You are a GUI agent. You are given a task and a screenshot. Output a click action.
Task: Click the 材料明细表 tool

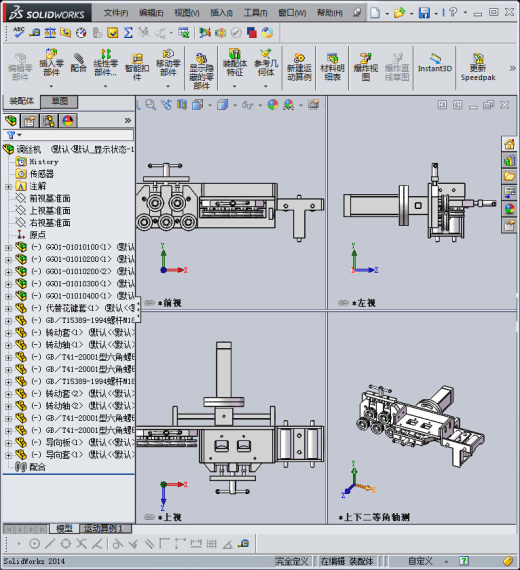click(332, 67)
